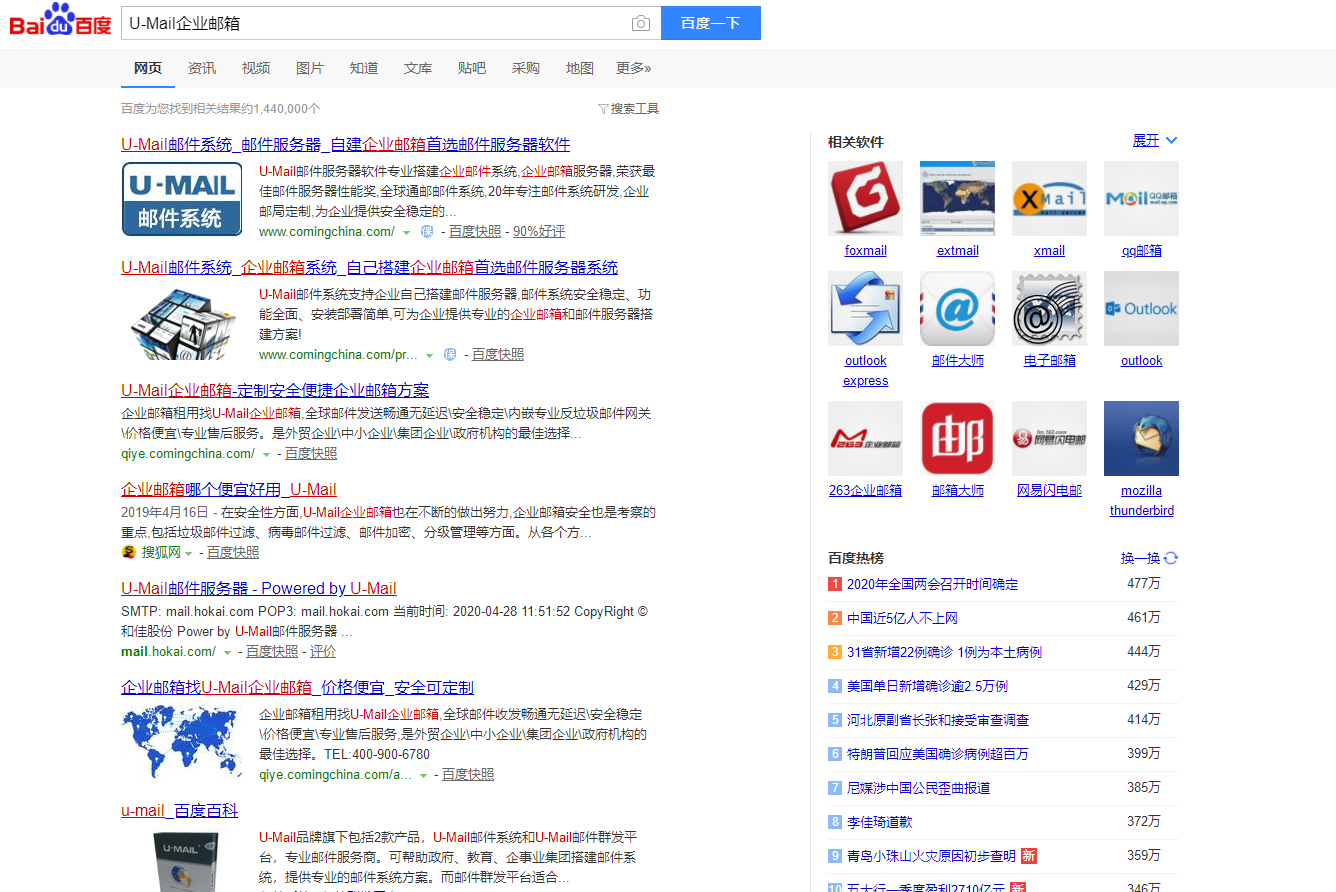Open result 企业邮箱找U-Mail企业邮箱_价格便宜_安全可定制
The height and width of the screenshot is (892, 1336).
tap(297, 687)
